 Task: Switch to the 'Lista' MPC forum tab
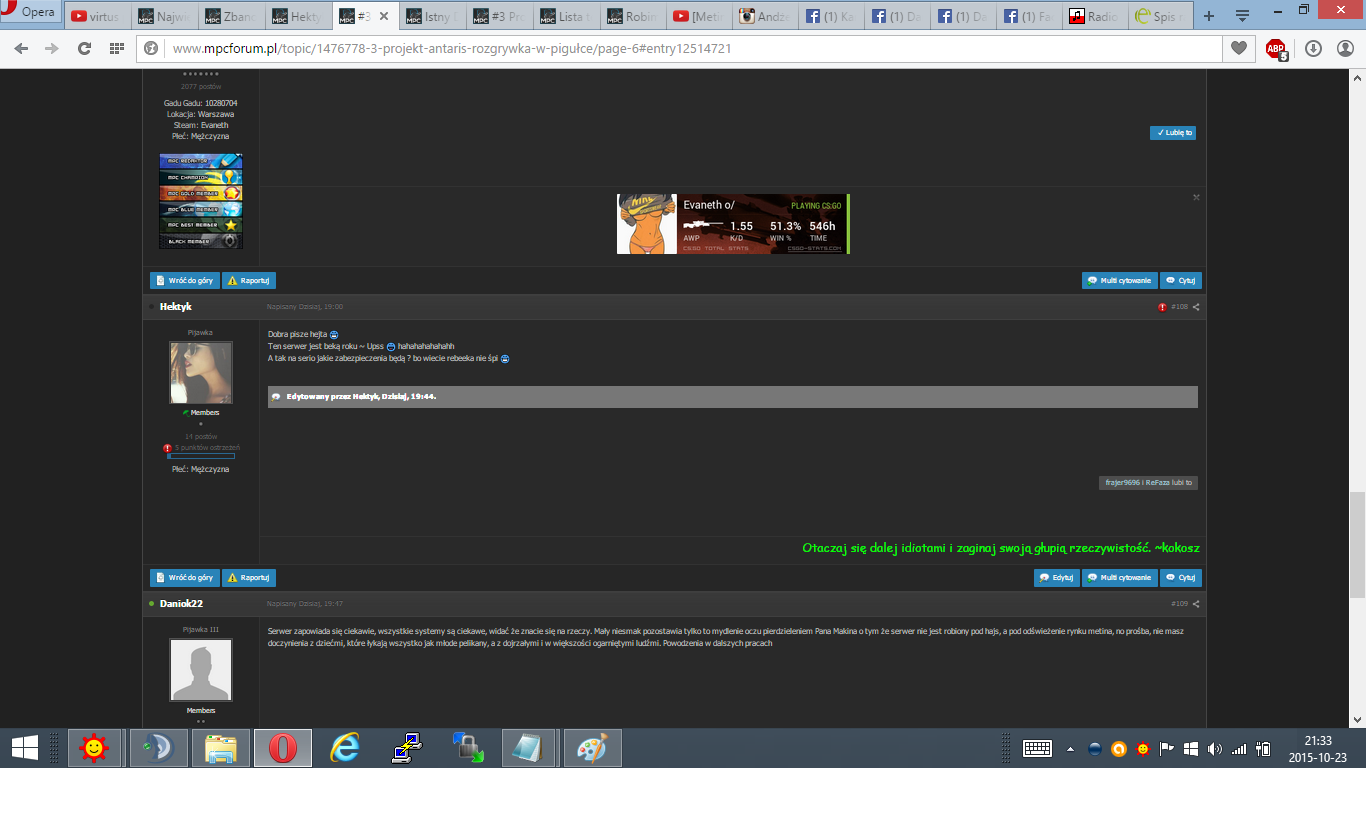[x=567, y=16]
